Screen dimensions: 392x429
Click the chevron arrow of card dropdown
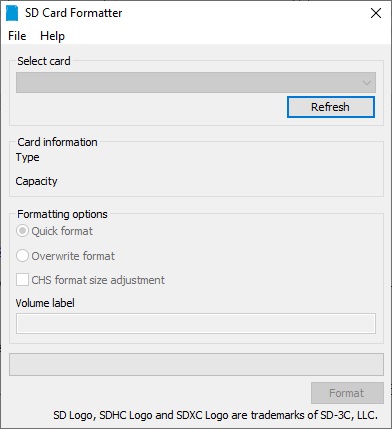point(367,83)
